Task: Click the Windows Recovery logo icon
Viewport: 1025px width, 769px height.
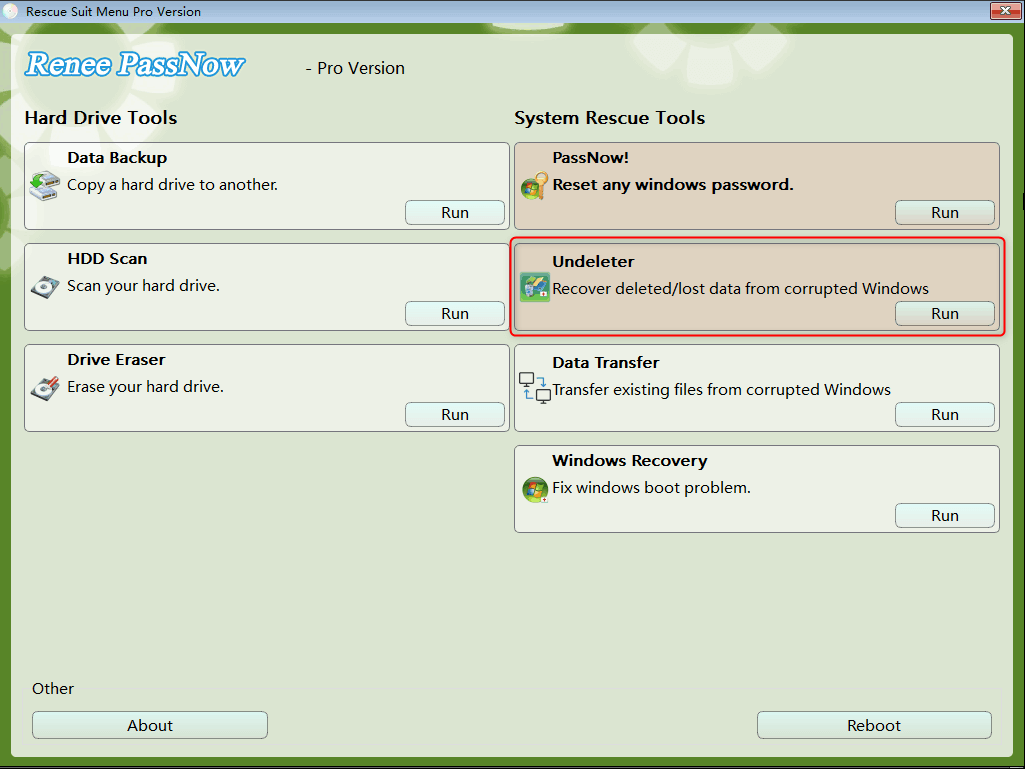Action: pyautogui.click(x=535, y=489)
